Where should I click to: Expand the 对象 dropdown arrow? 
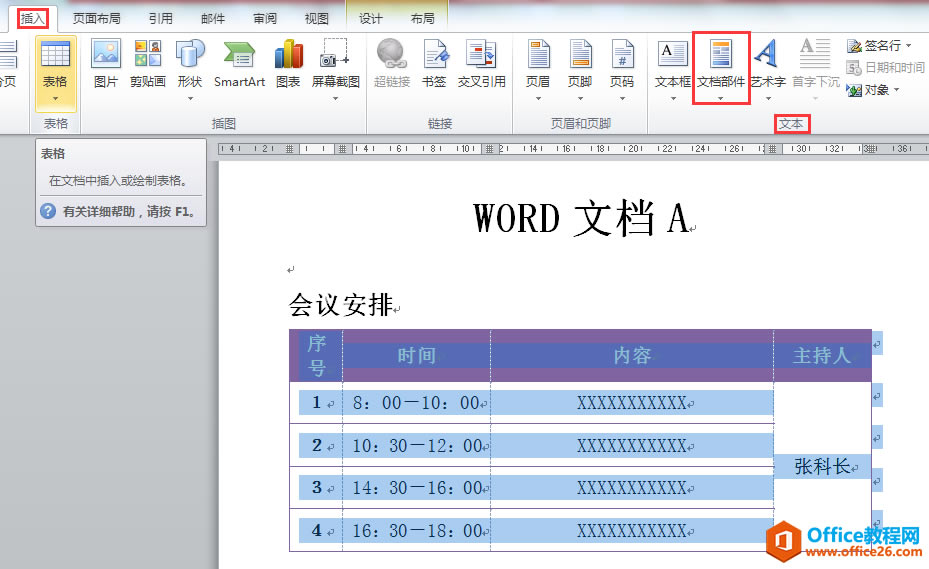tap(896, 90)
